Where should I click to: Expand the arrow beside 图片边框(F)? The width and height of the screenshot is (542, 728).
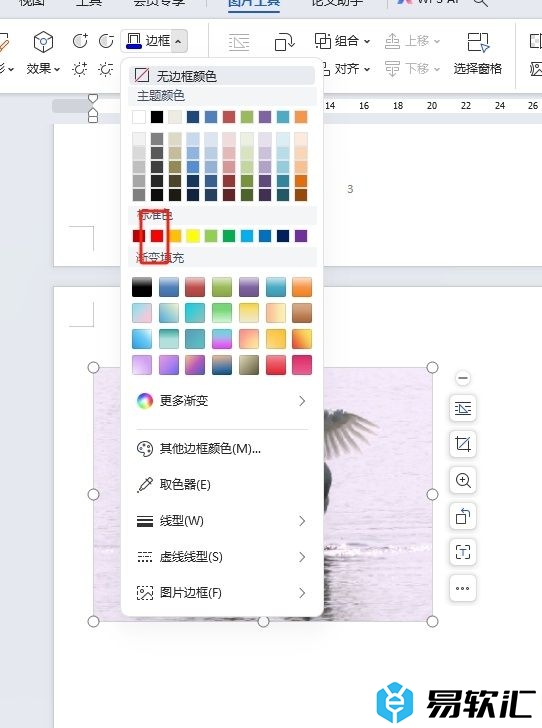pyautogui.click(x=302, y=593)
